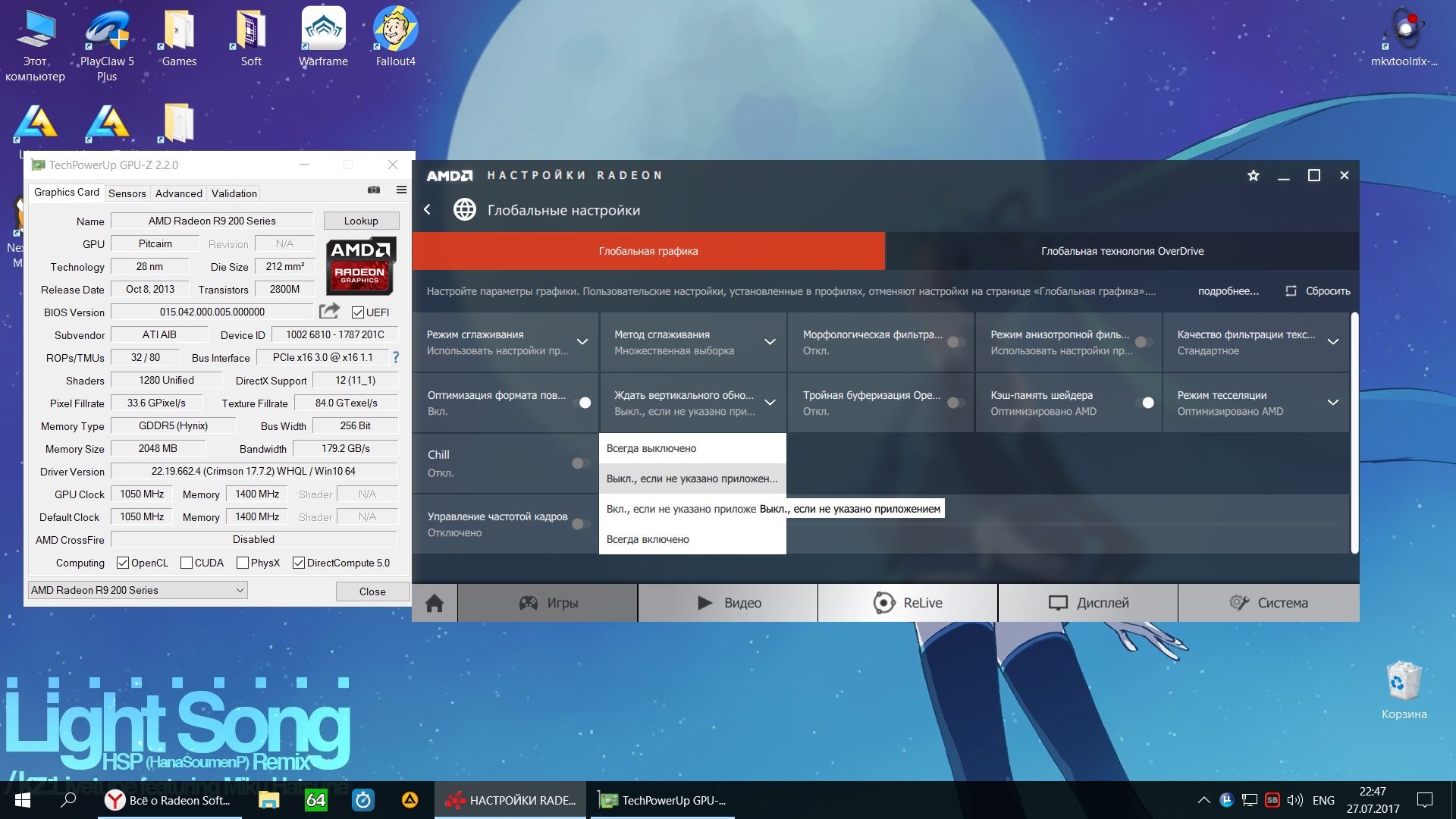Open the Games folder on desktop
The height and width of the screenshot is (819, 1456).
[x=179, y=38]
